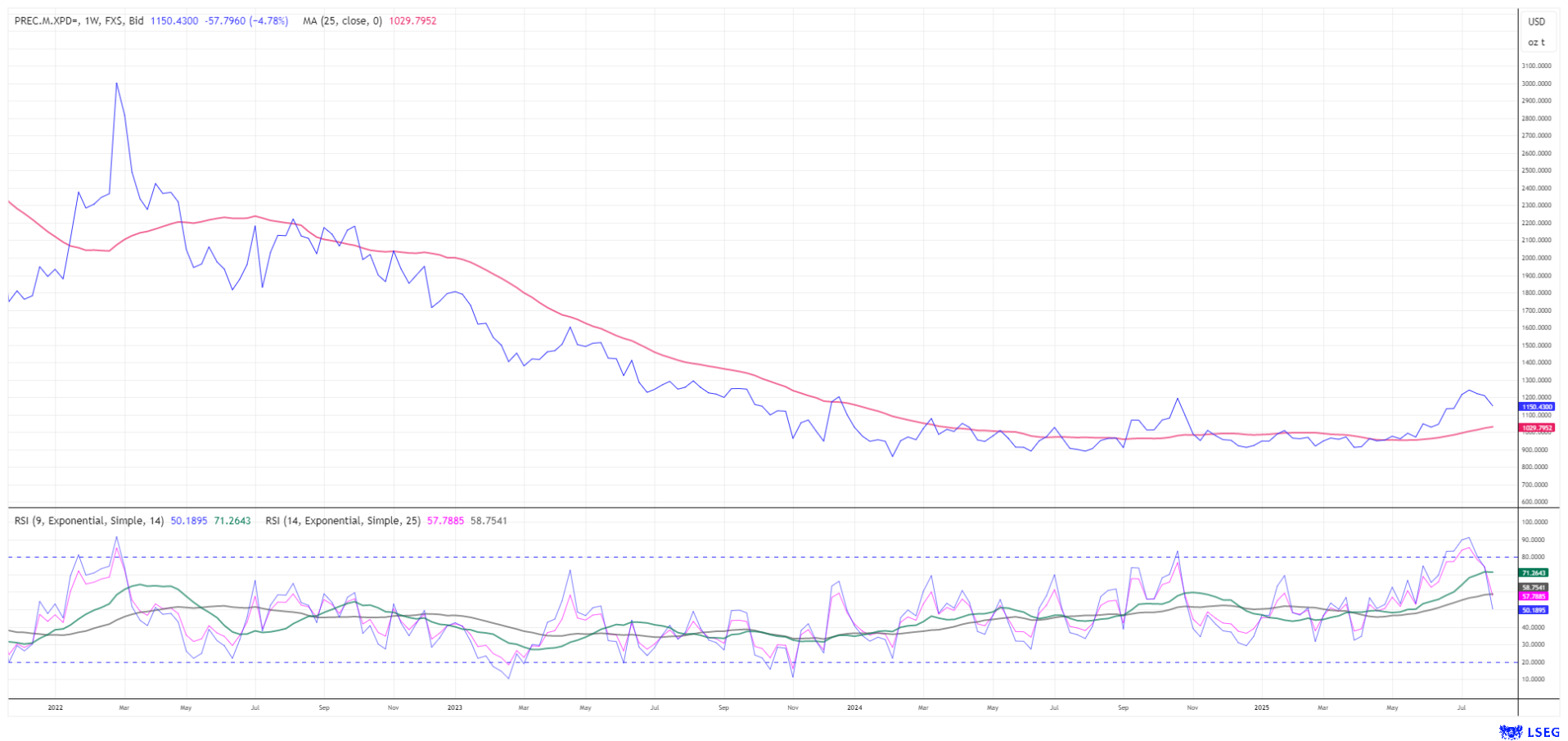1568x741 pixels.
Task: Click the -57.7960 (−4.78%) change value
Action: (x=246, y=21)
